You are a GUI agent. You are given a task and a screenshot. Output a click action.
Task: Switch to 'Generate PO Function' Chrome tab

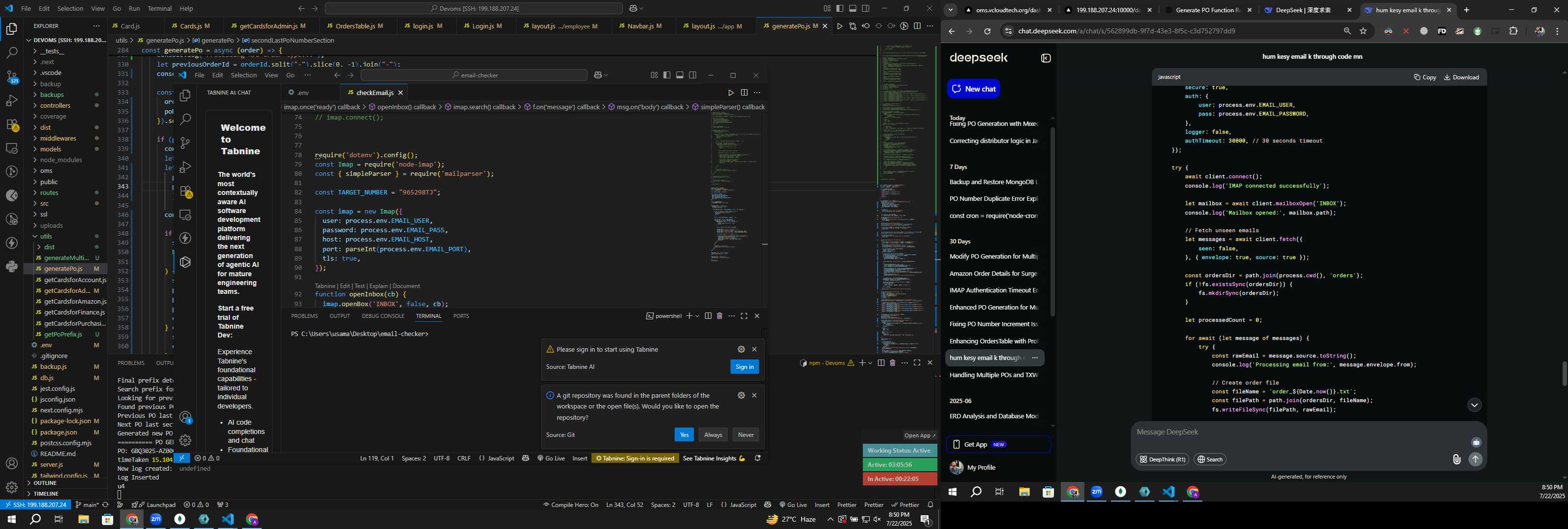point(1208,10)
